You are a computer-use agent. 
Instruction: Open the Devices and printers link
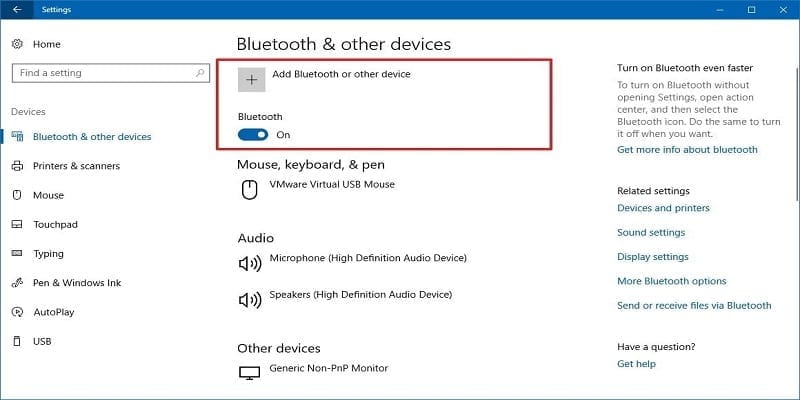663,208
